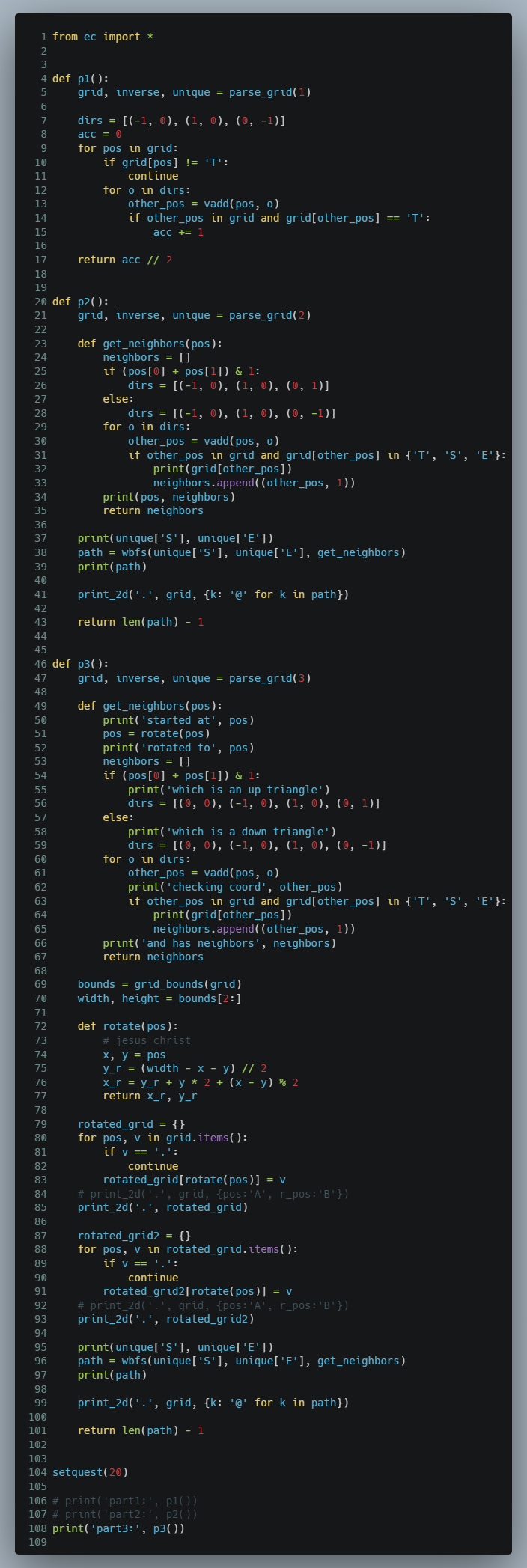Click 'return acc // 2' line
Viewport: 527px width, 1568px height.
click(125, 260)
